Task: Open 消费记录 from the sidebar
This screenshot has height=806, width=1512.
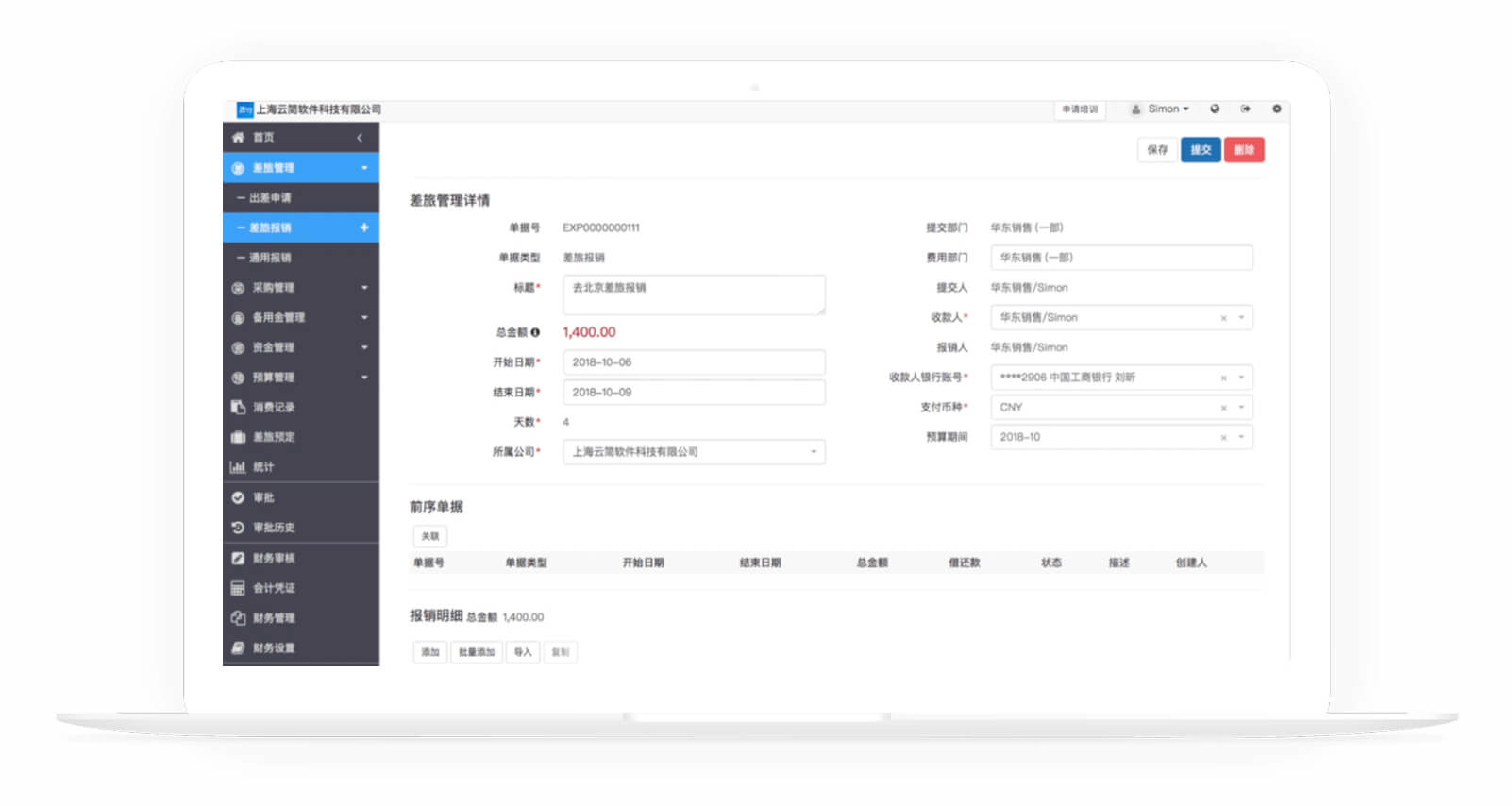Action: [273, 408]
